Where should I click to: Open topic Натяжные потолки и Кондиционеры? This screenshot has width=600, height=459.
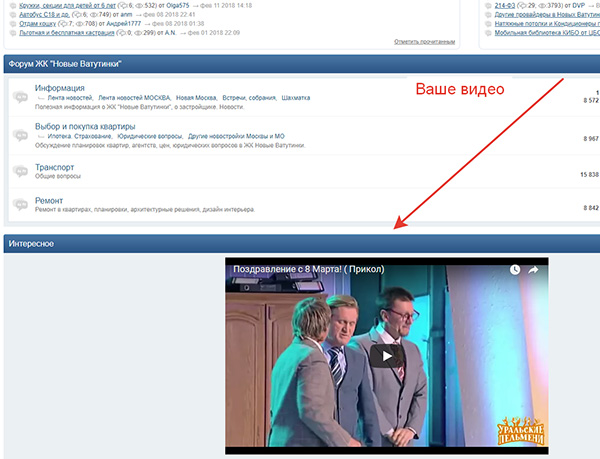[x=547, y=24]
